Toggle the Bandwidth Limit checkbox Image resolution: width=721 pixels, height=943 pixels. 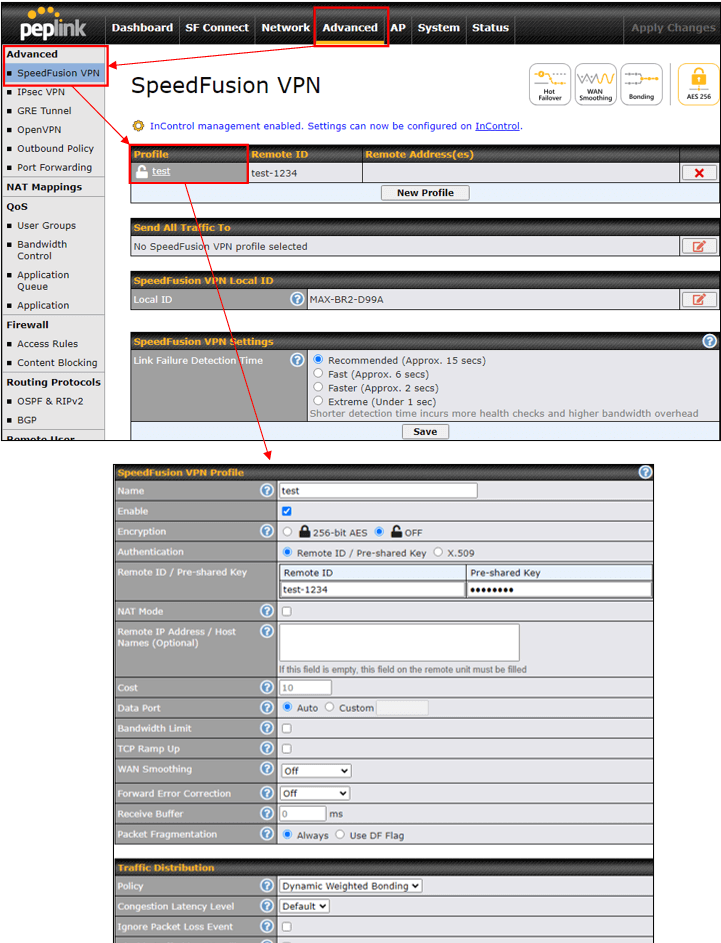coord(288,729)
